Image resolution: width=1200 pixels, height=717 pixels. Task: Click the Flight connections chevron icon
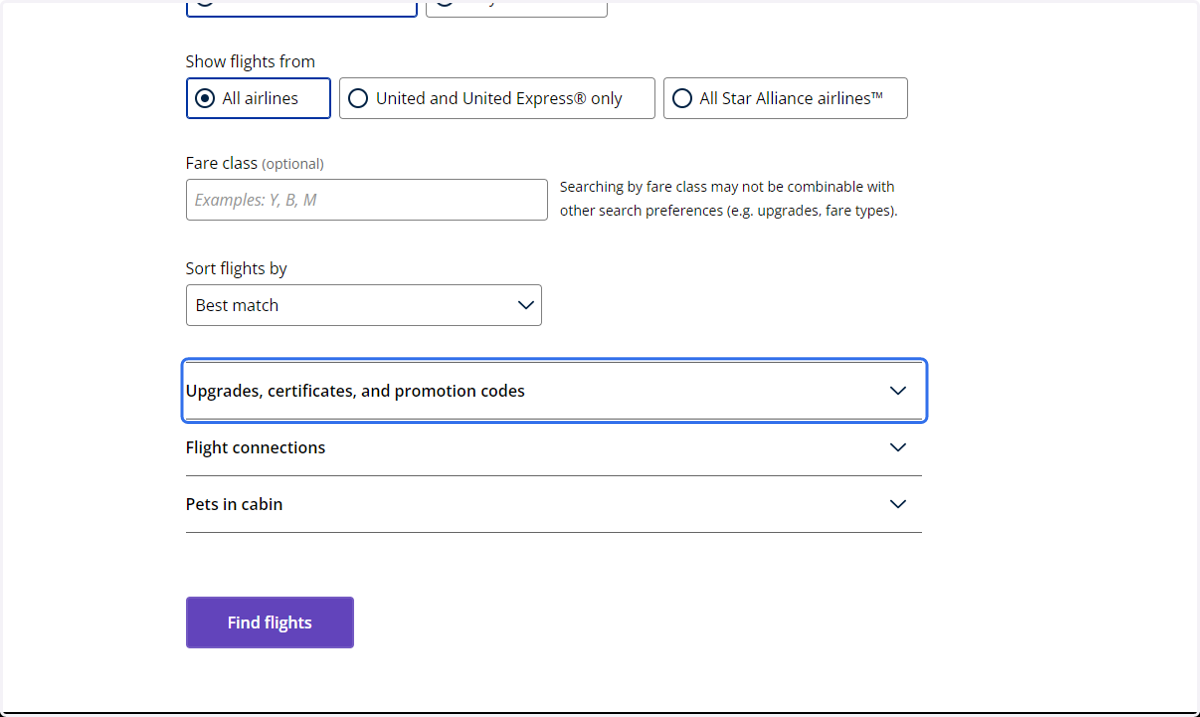tap(898, 448)
